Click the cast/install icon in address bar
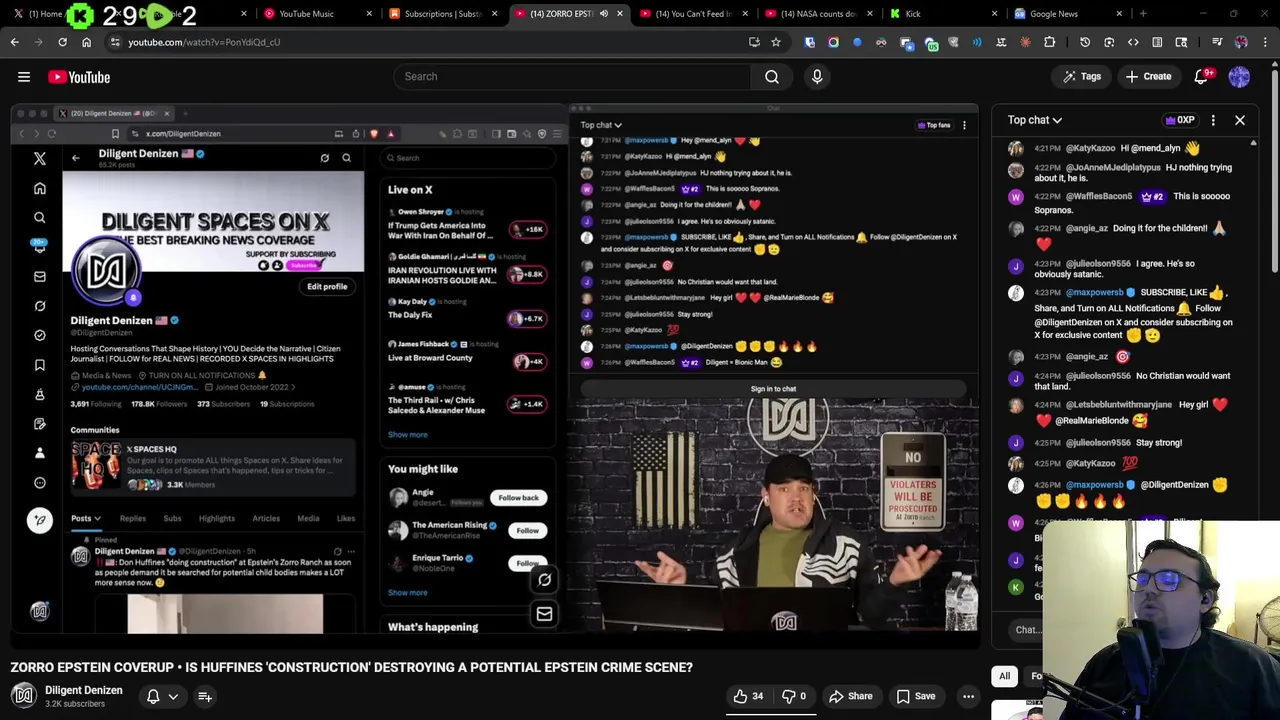 [x=754, y=42]
